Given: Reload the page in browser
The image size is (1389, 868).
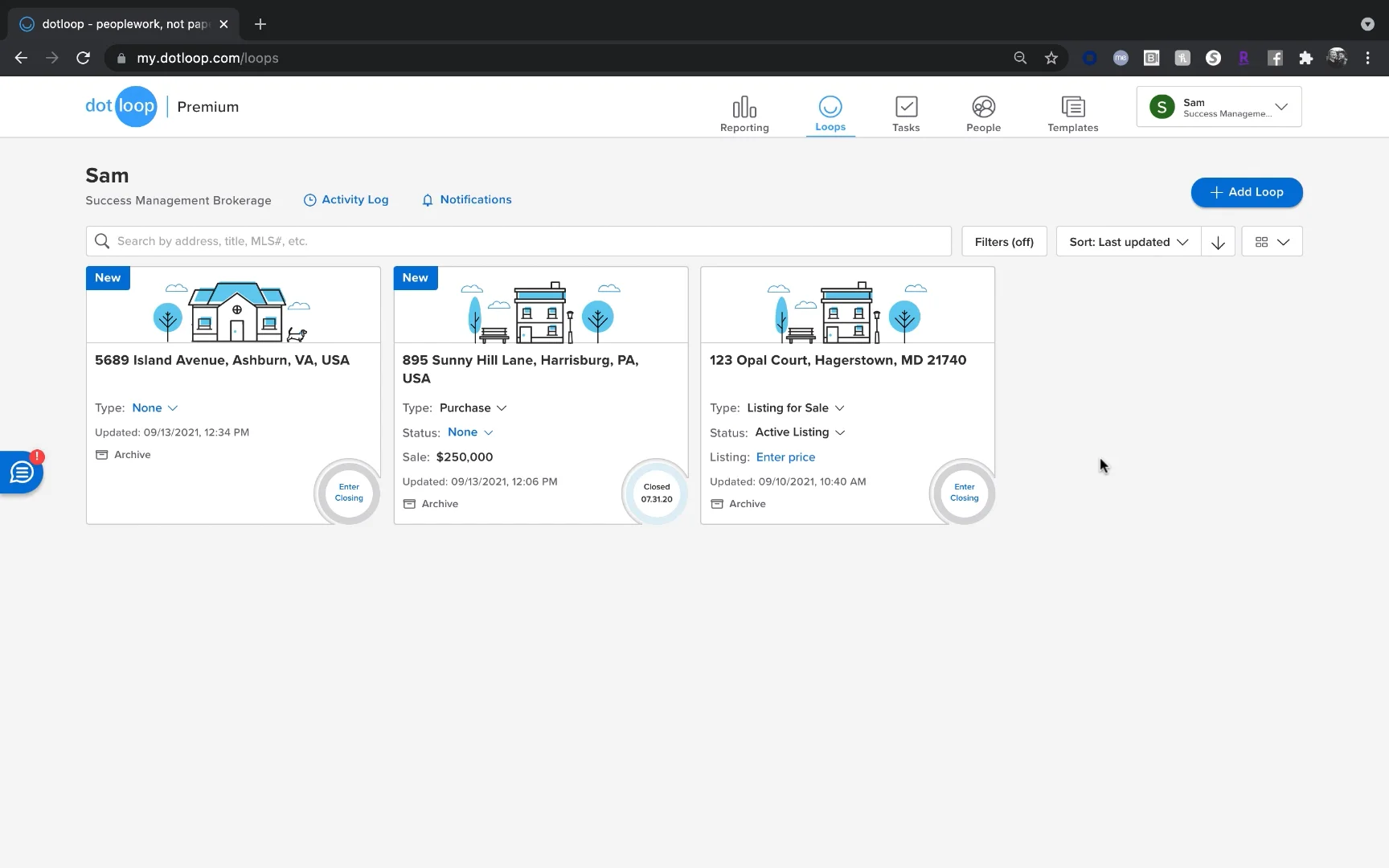Looking at the screenshot, I should click(x=83, y=58).
